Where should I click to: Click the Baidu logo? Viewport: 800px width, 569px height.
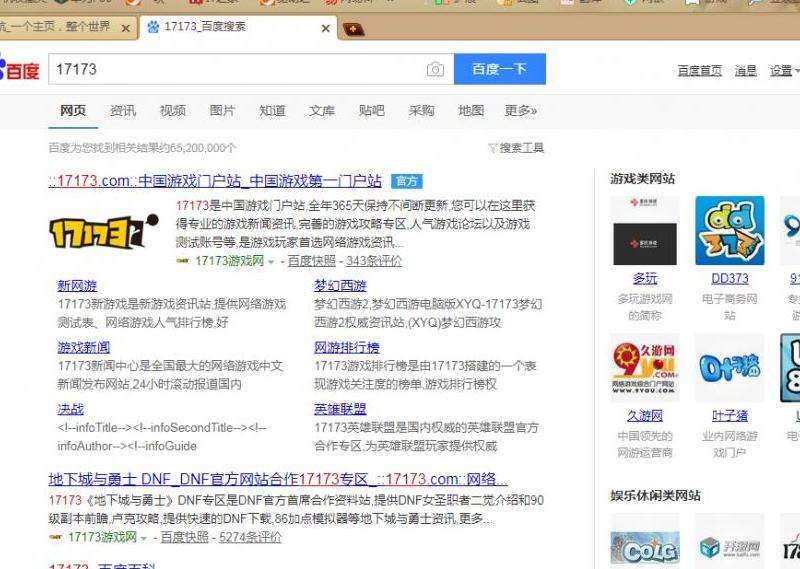point(19,69)
